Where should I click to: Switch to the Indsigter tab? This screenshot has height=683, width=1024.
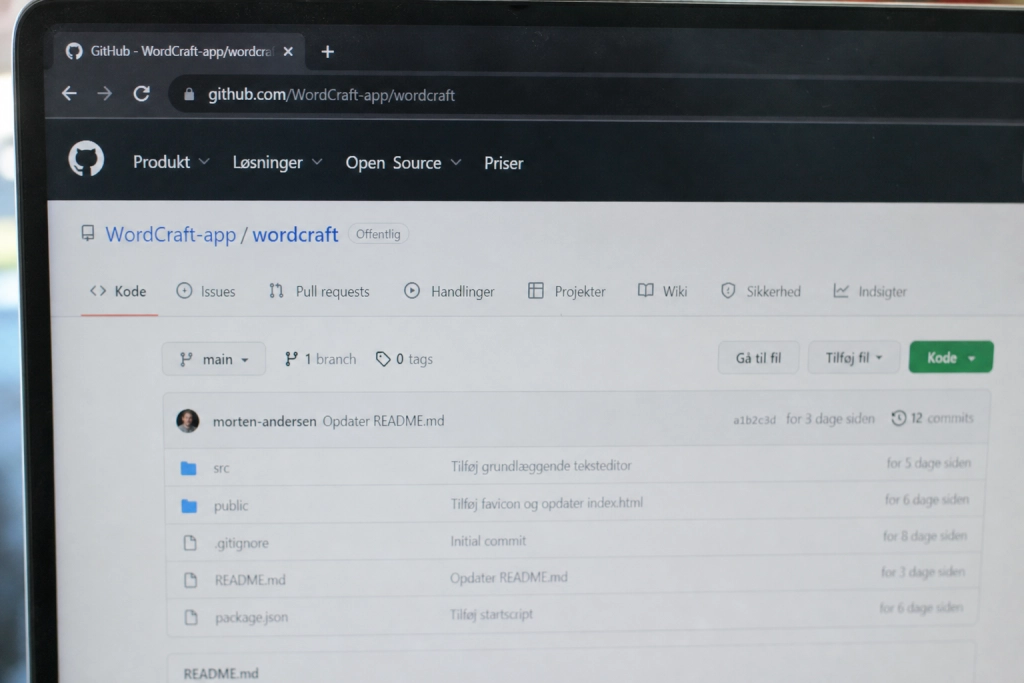[x=869, y=291]
